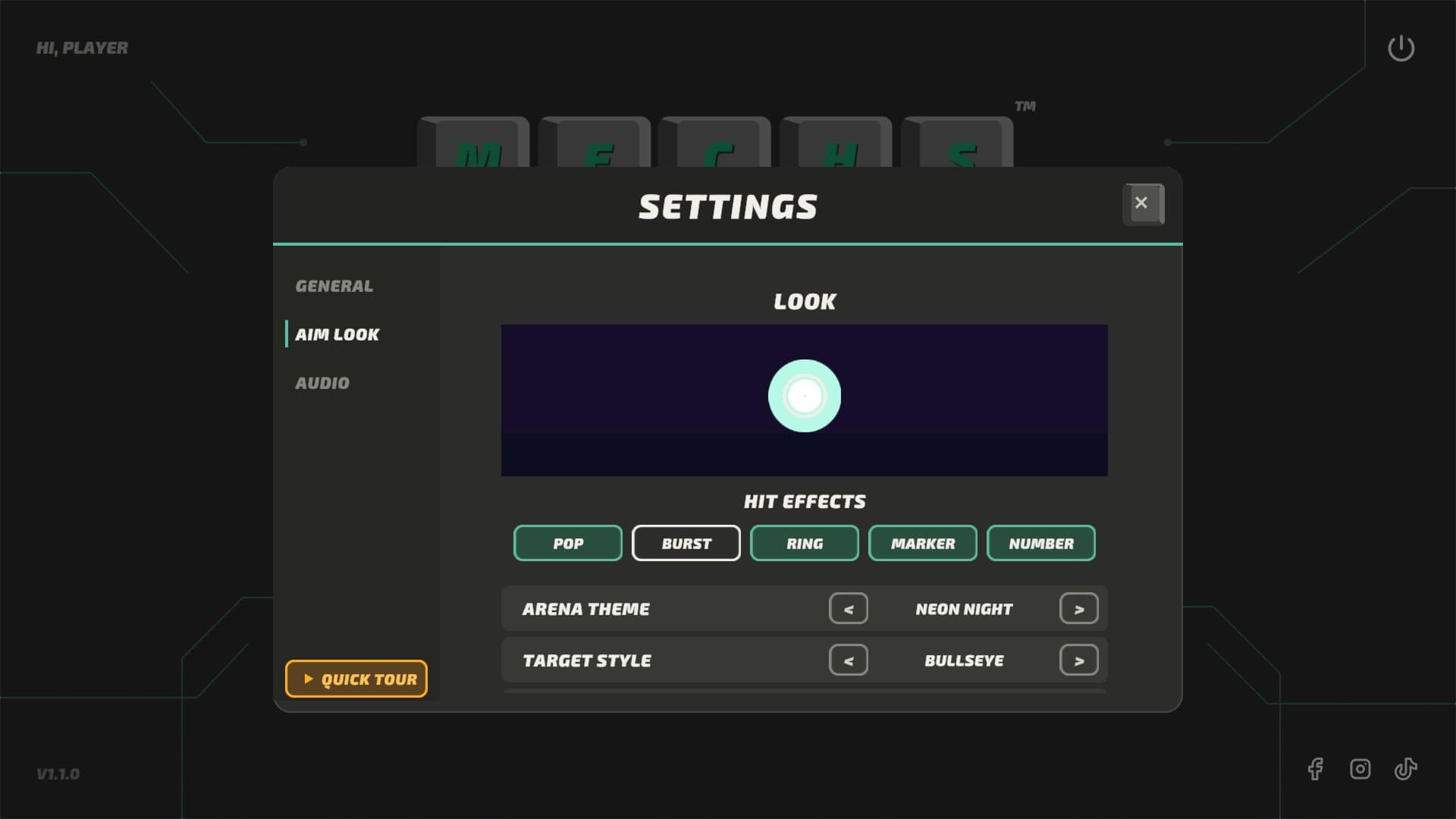The width and height of the screenshot is (1456, 819).
Task: Toggle the Number hit effect
Action: tap(1041, 543)
